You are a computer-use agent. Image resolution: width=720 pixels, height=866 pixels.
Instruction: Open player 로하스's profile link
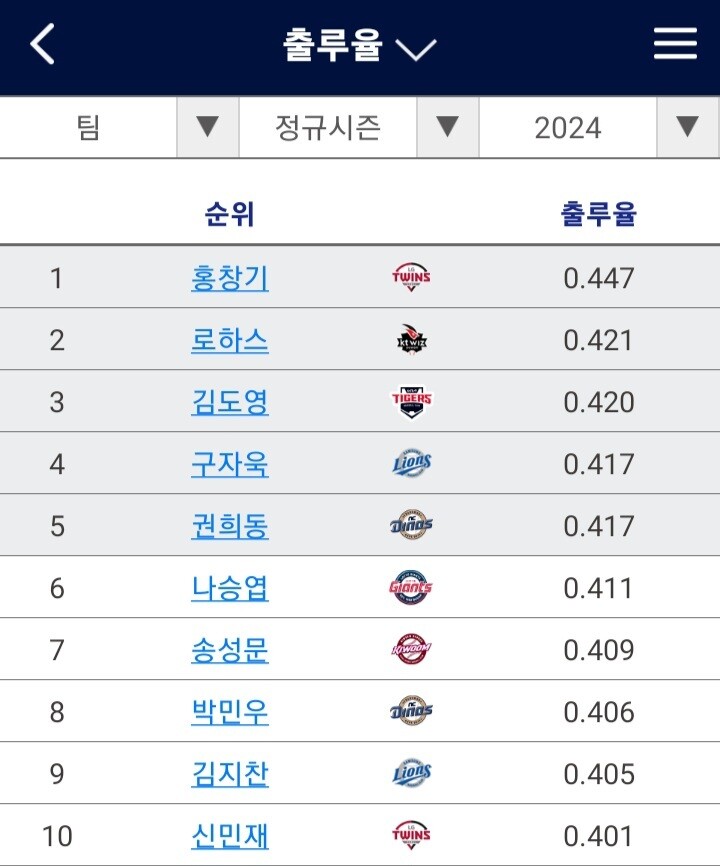(230, 340)
